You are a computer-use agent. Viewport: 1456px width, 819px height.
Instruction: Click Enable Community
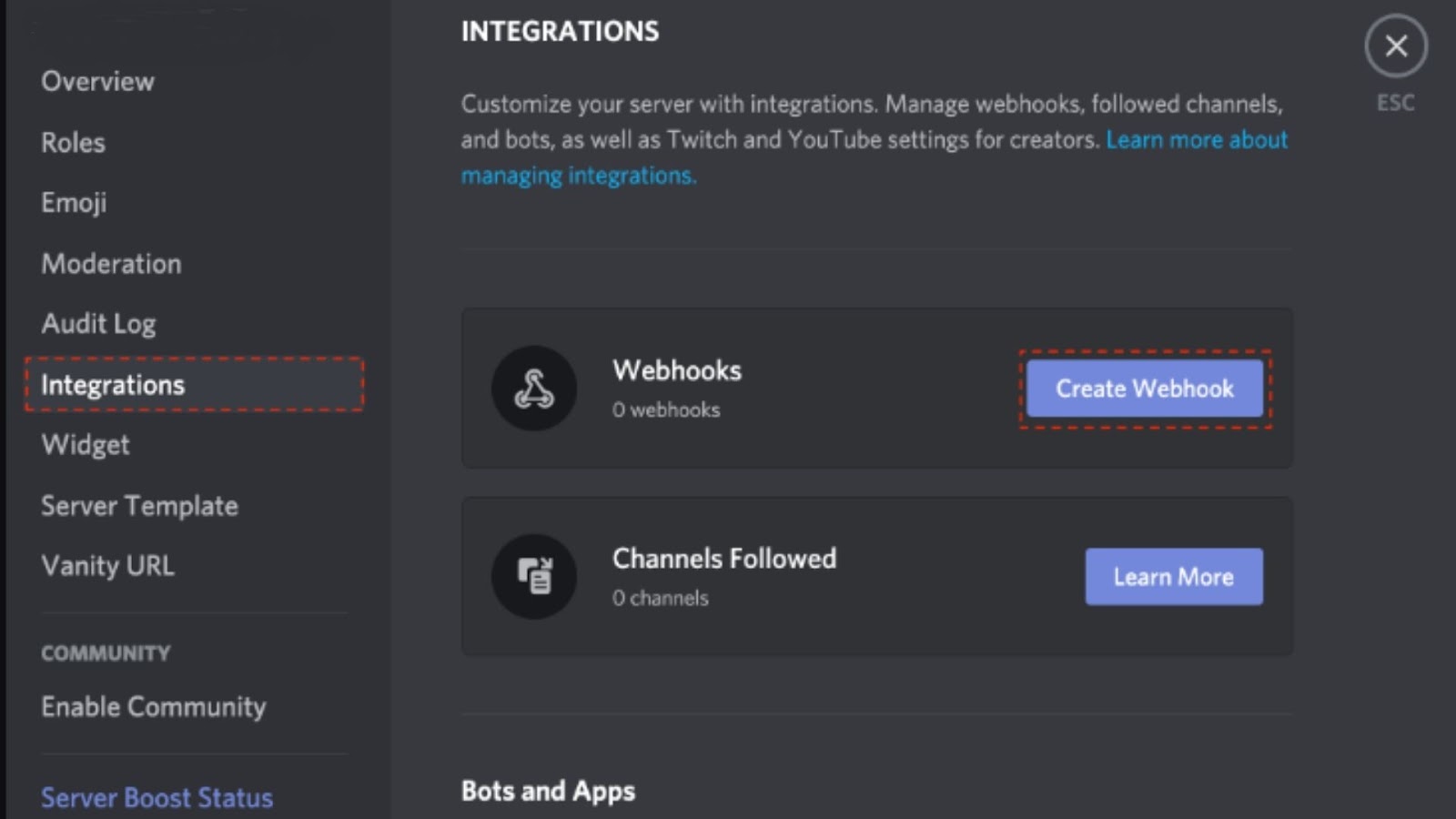pyautogui.click(x=153, y=706)
